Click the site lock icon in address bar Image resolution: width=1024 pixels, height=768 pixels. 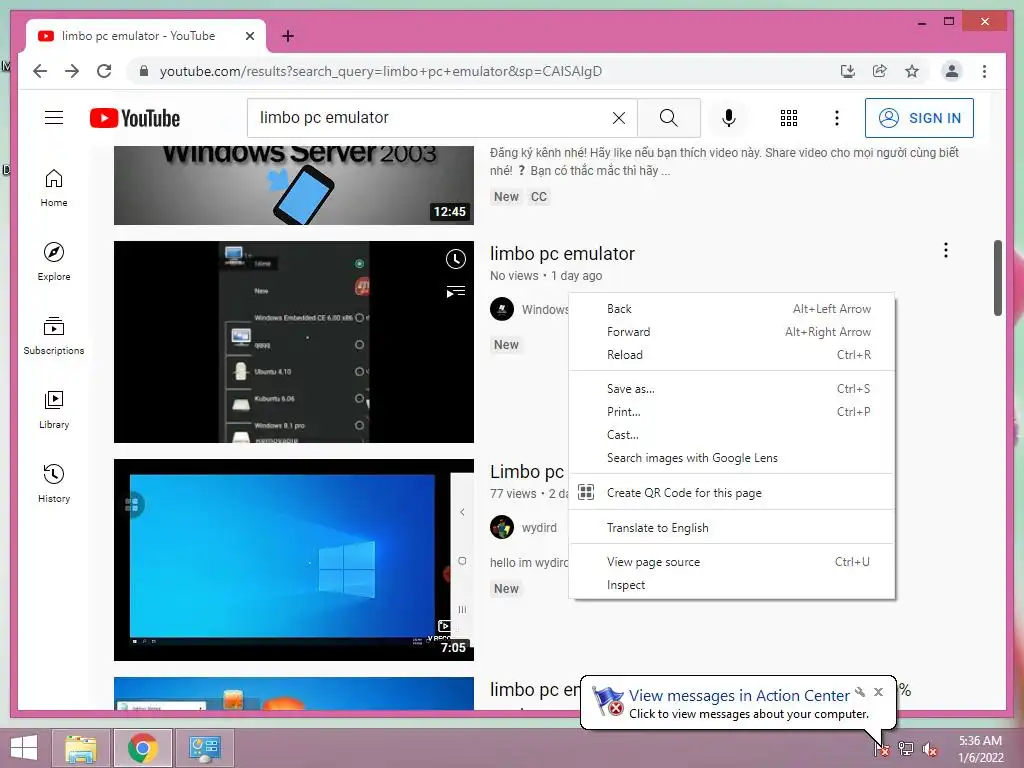144,71
